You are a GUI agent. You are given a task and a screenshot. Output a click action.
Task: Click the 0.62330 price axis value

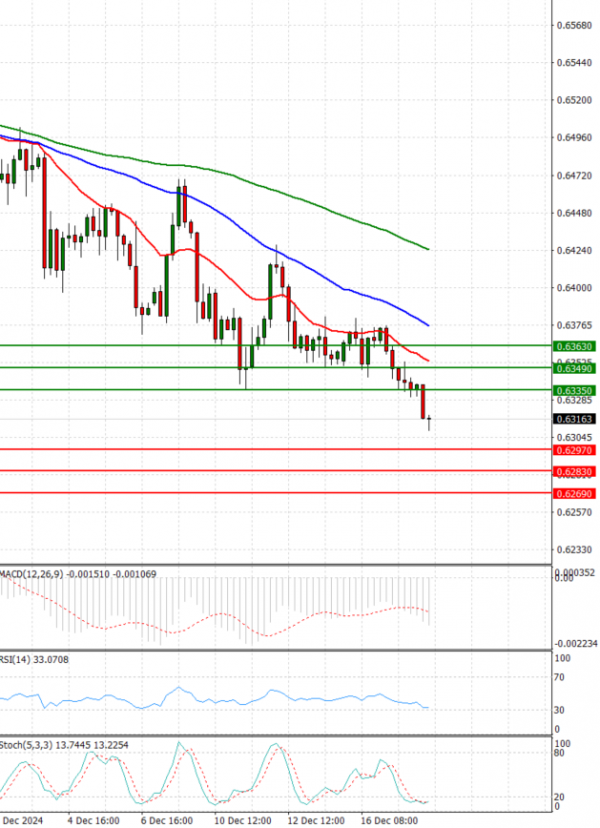[575, 550]
